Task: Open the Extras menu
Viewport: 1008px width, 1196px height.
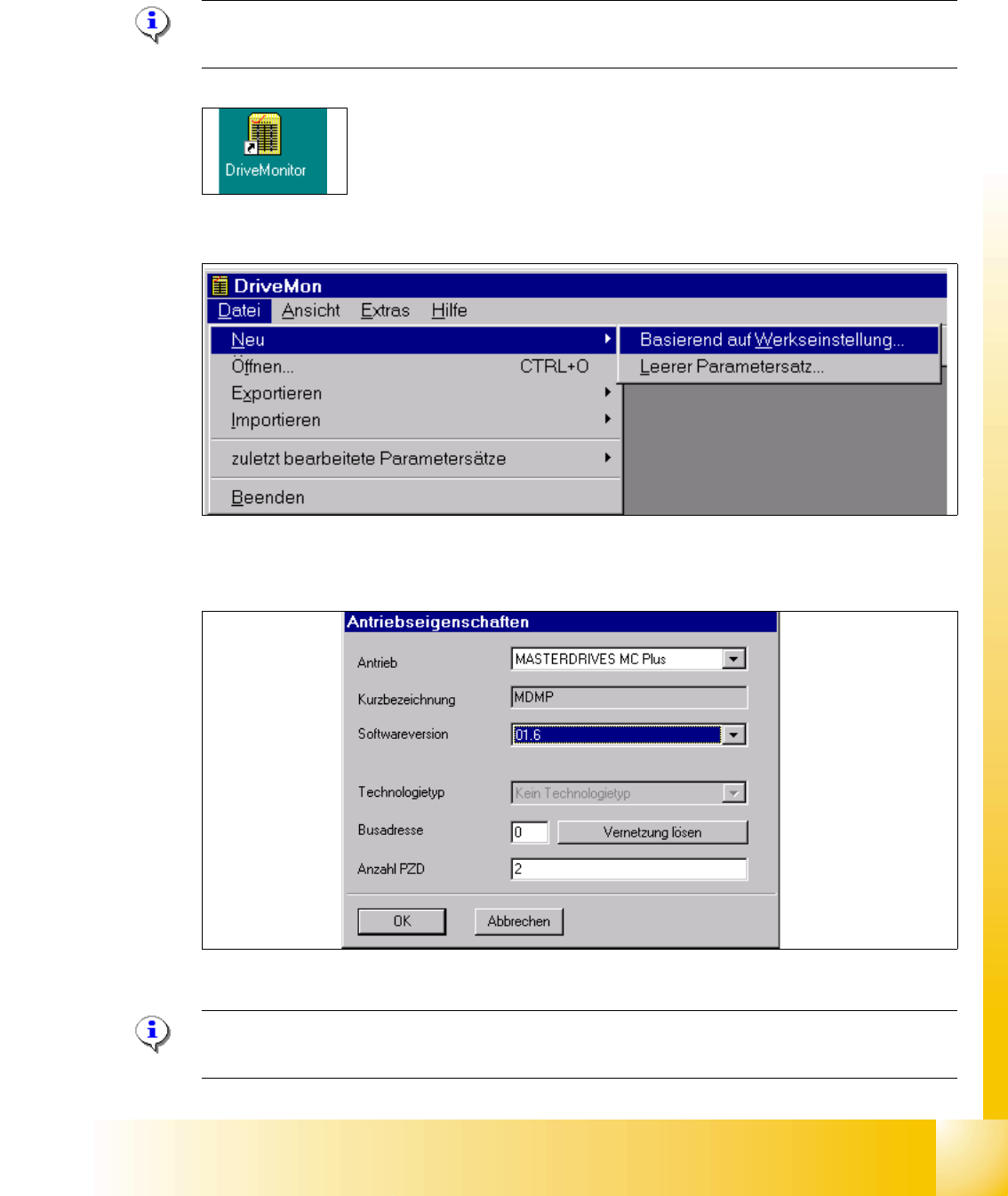Action: point(385,310)
